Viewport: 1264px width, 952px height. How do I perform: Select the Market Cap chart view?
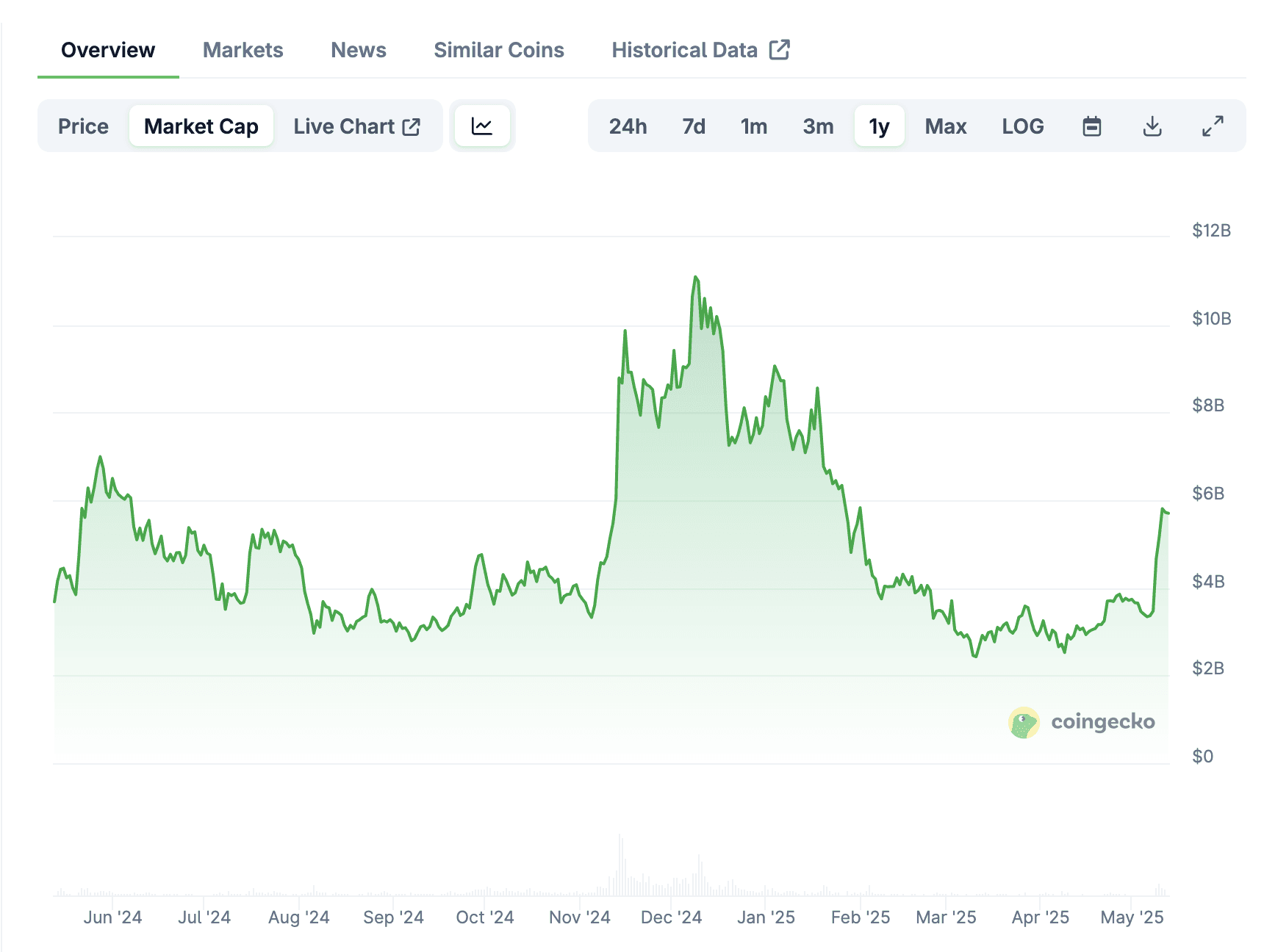coord(201,126)
